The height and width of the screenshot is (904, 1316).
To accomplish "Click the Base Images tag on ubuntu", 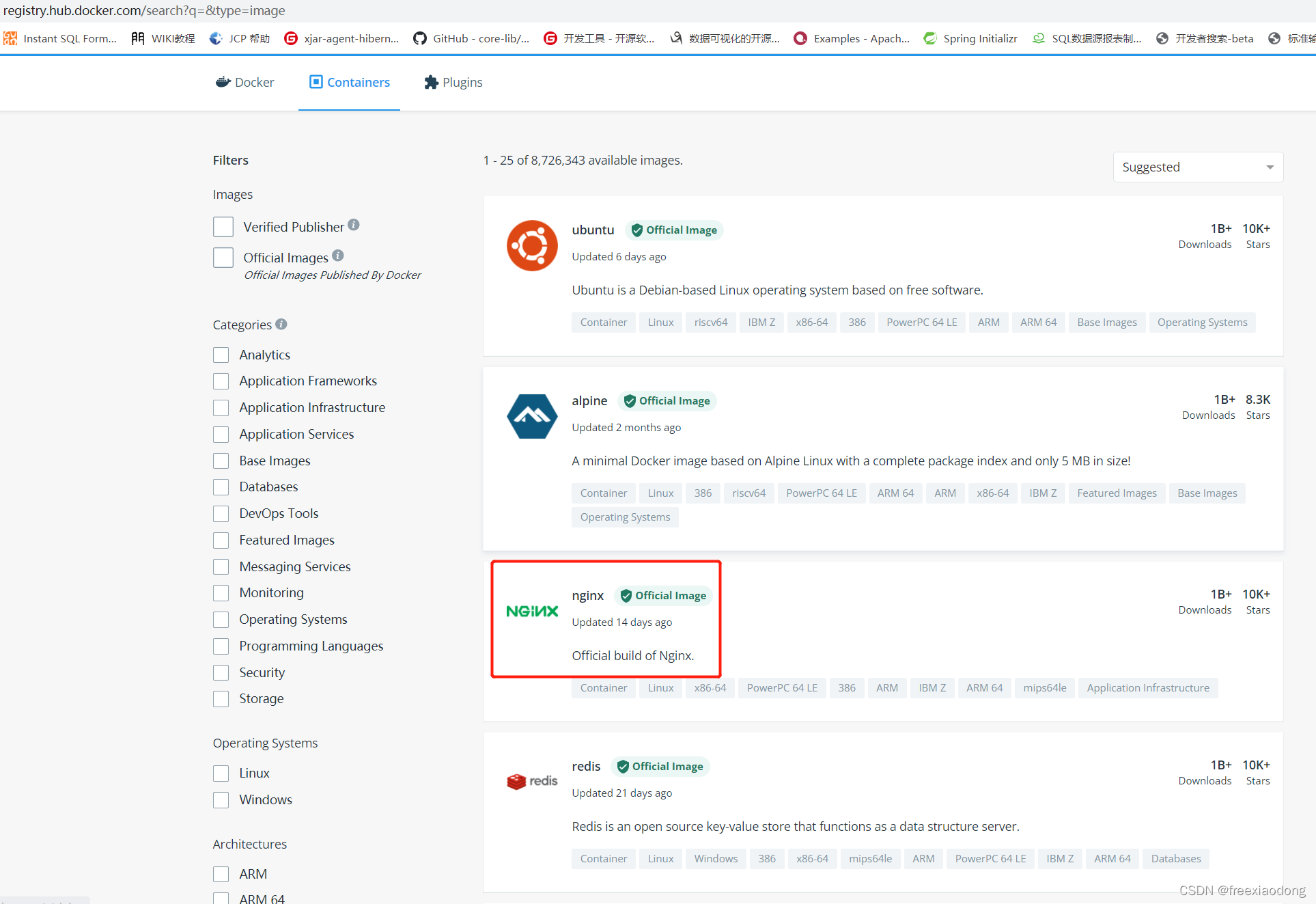I will [1106, 322].
